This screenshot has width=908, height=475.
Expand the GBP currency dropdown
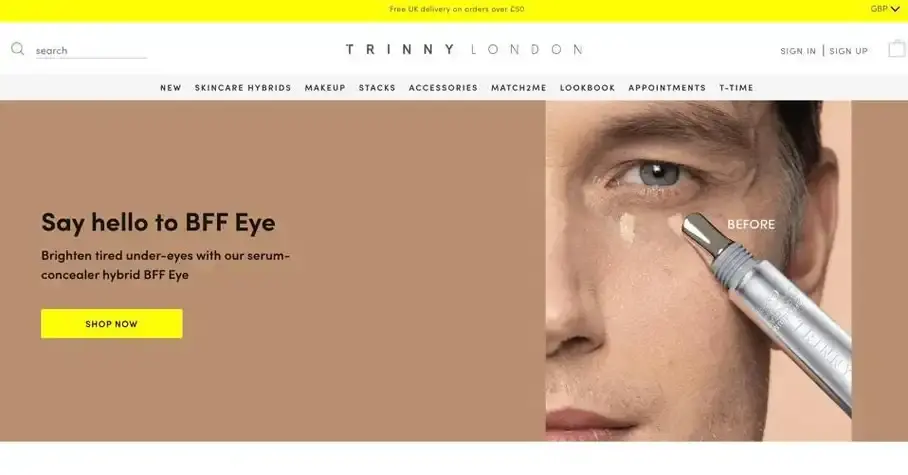pos(885,9)
